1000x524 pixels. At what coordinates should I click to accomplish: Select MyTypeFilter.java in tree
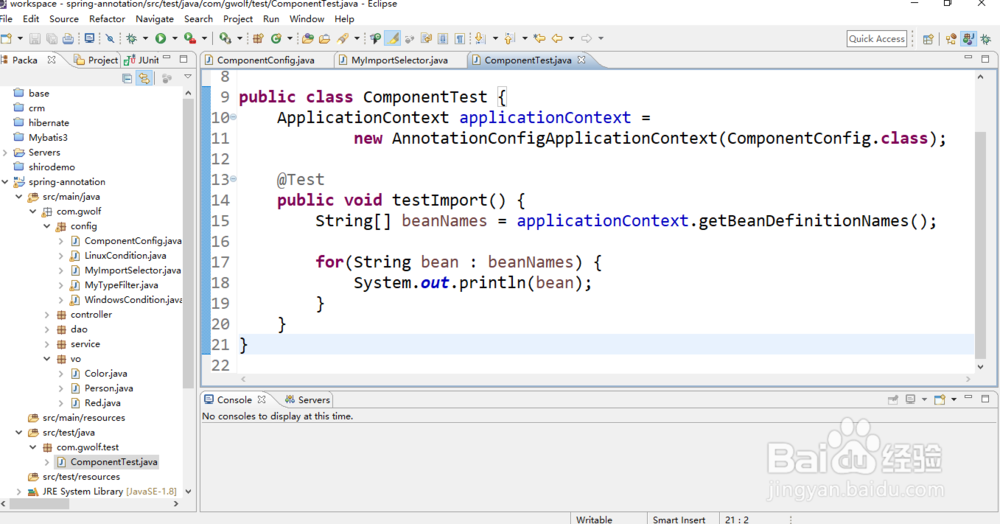[x=121, y=285]
